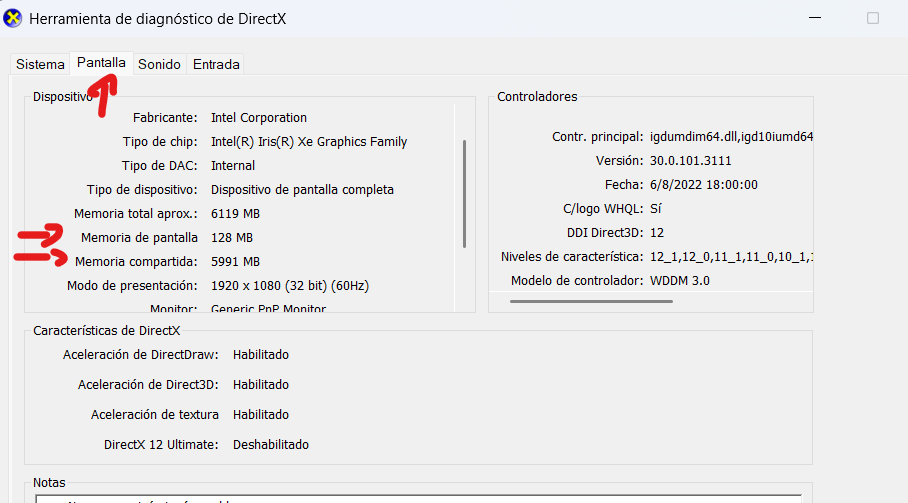Click the Tipo de DAC Internal value
This screenshot has width=908, height=503.
[233, 166]
